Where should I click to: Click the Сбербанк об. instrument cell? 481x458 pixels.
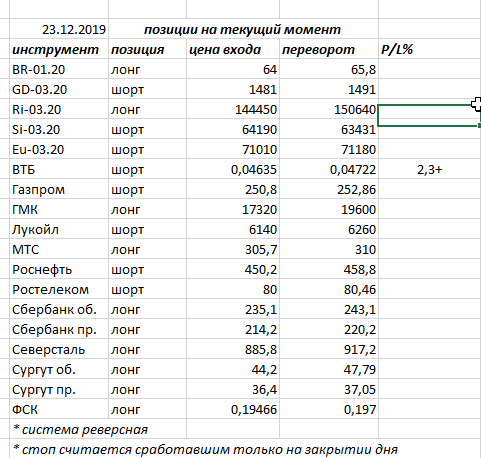(x=59, y=309)
